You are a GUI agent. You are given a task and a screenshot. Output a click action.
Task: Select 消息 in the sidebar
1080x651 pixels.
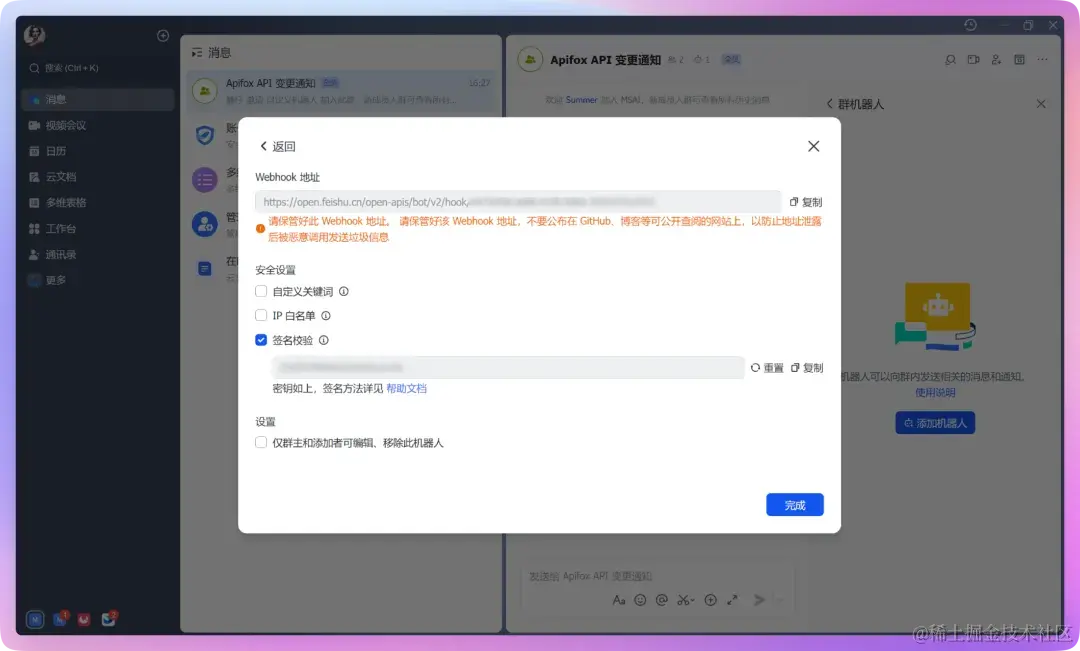[98, 100]
